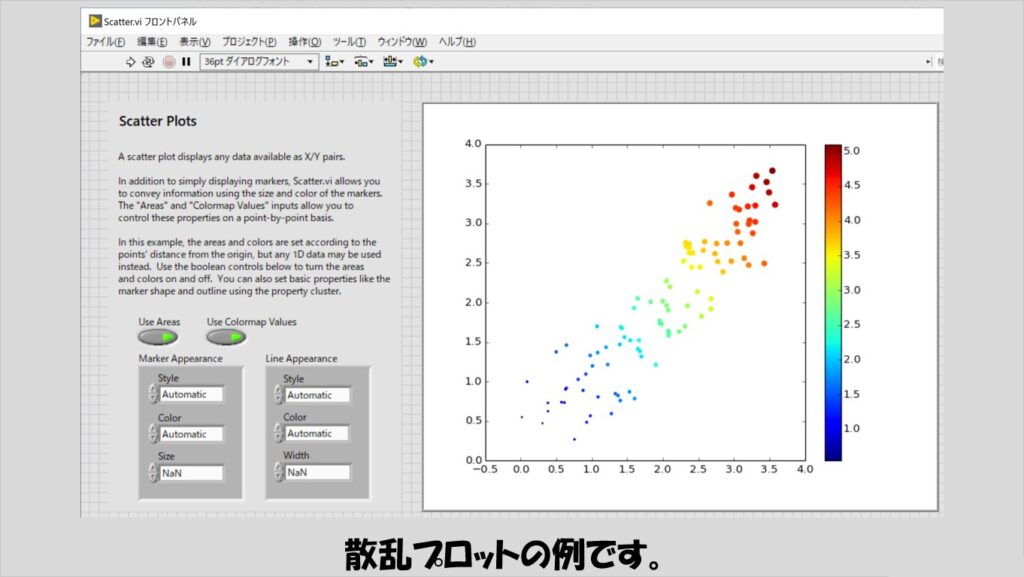The width and height of the screenshot is (1024, 577).
Task: Open the ツール(T) menu
Action: (x=347, y=42)
